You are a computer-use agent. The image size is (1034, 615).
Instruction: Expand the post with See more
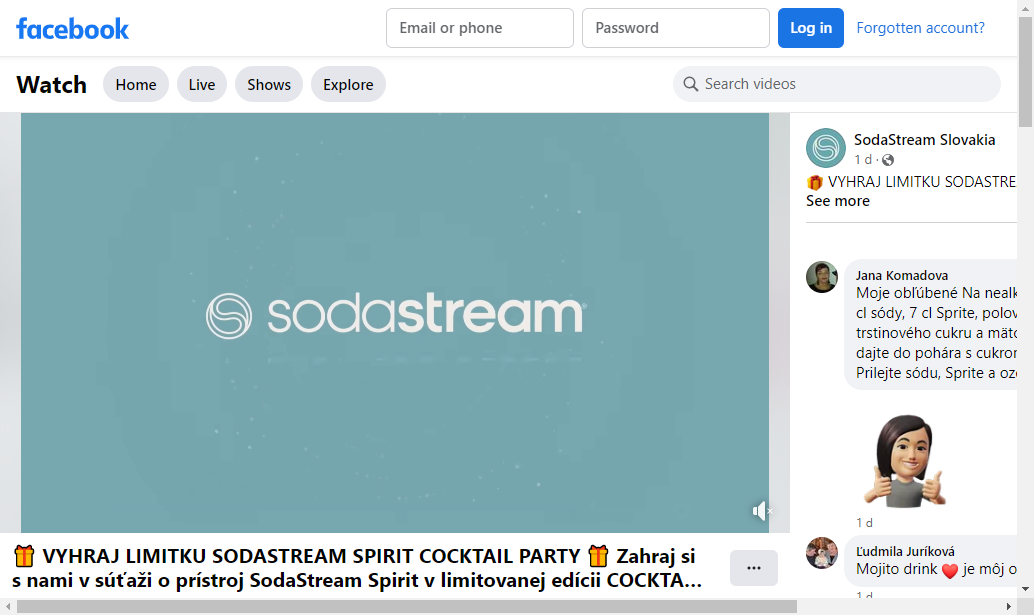[837, 201]
